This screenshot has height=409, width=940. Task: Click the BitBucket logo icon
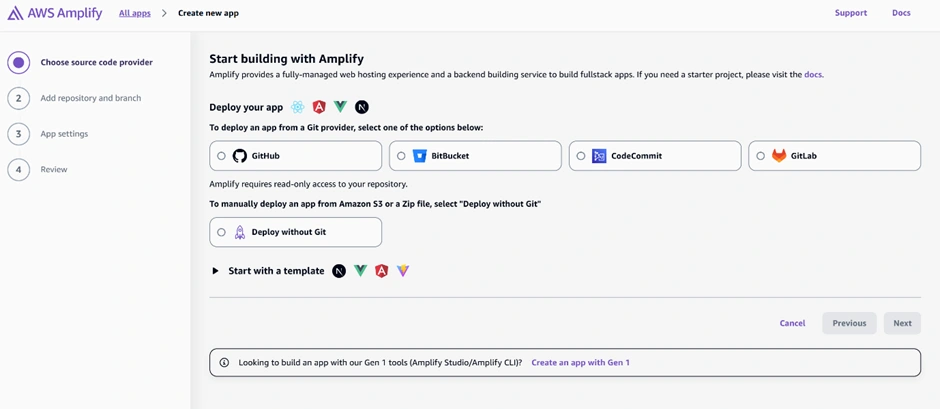point(420,156)
